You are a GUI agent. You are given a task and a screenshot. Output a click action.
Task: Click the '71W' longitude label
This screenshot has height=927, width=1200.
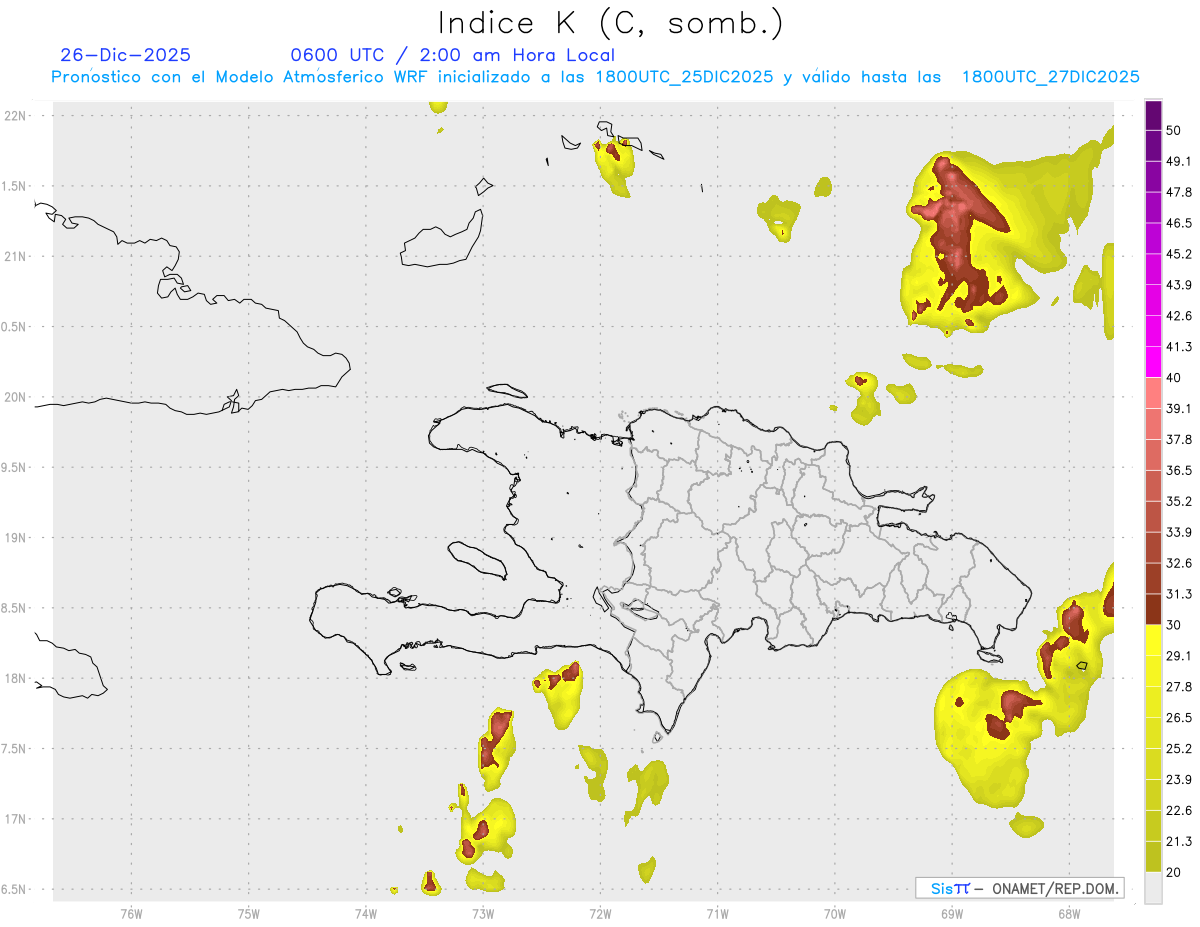[717, 913]
